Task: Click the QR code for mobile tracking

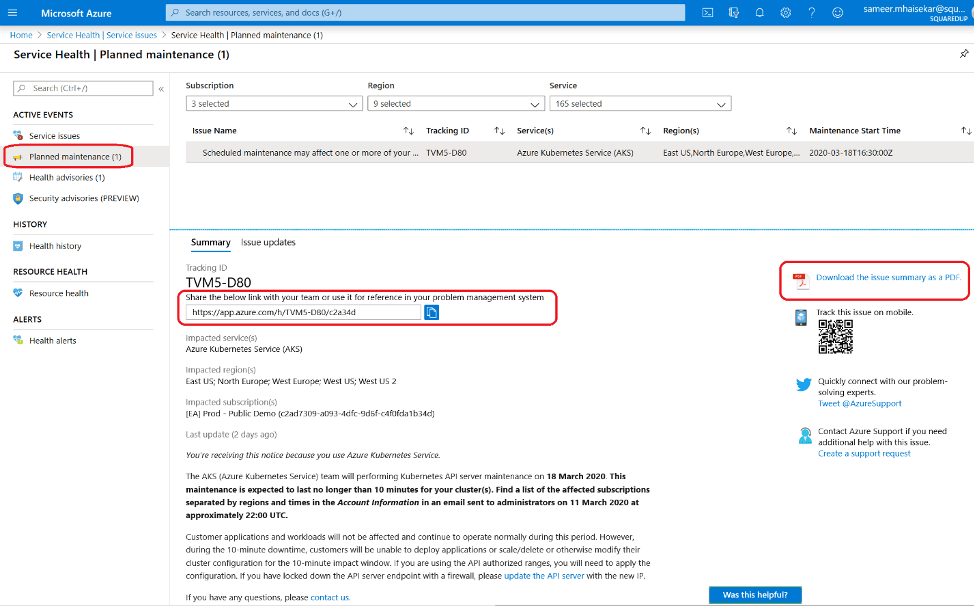Action: tap(835, 337)
